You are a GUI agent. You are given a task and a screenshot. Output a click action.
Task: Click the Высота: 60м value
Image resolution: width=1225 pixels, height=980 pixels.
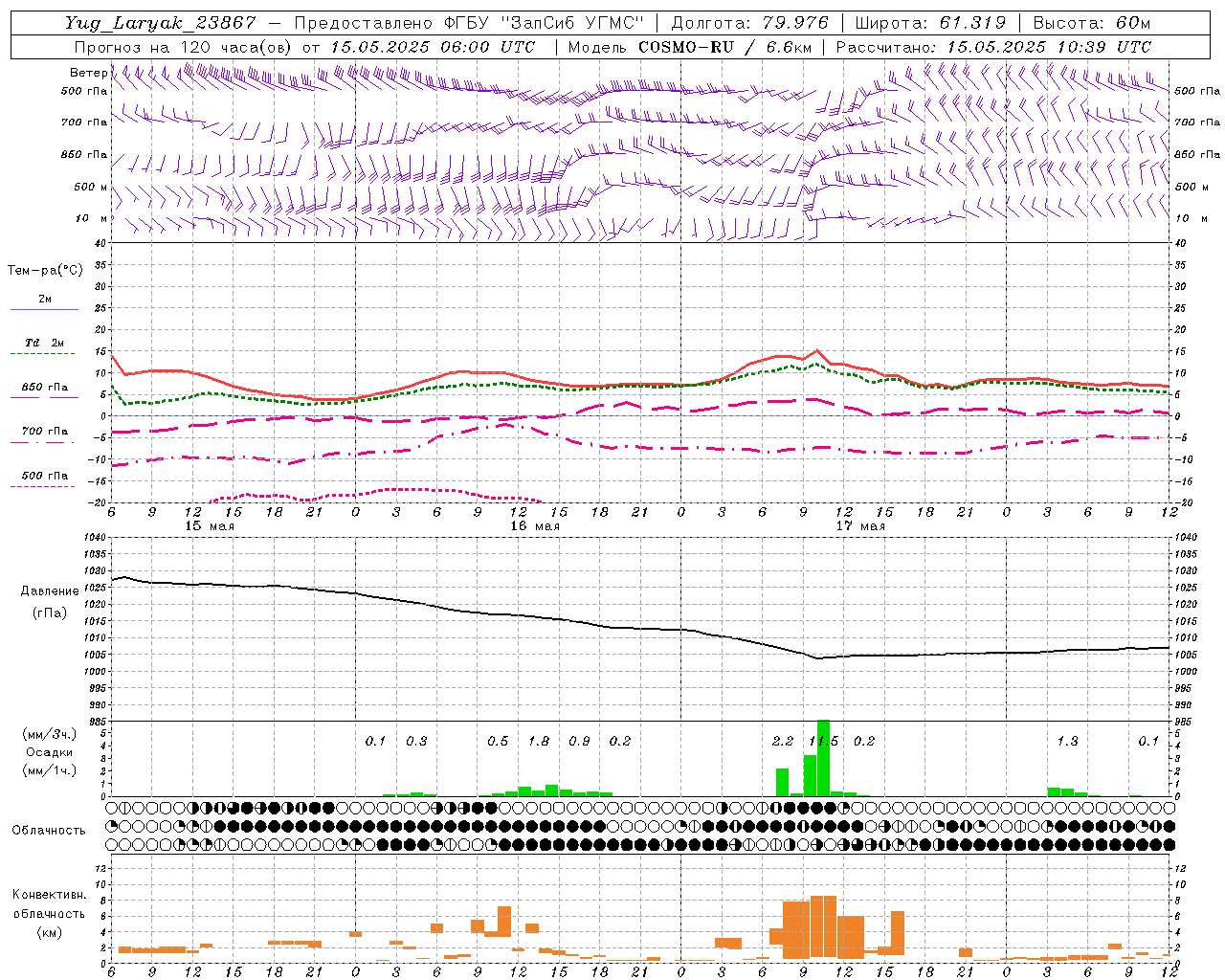pyautogui.click(x=1092, y=23)
